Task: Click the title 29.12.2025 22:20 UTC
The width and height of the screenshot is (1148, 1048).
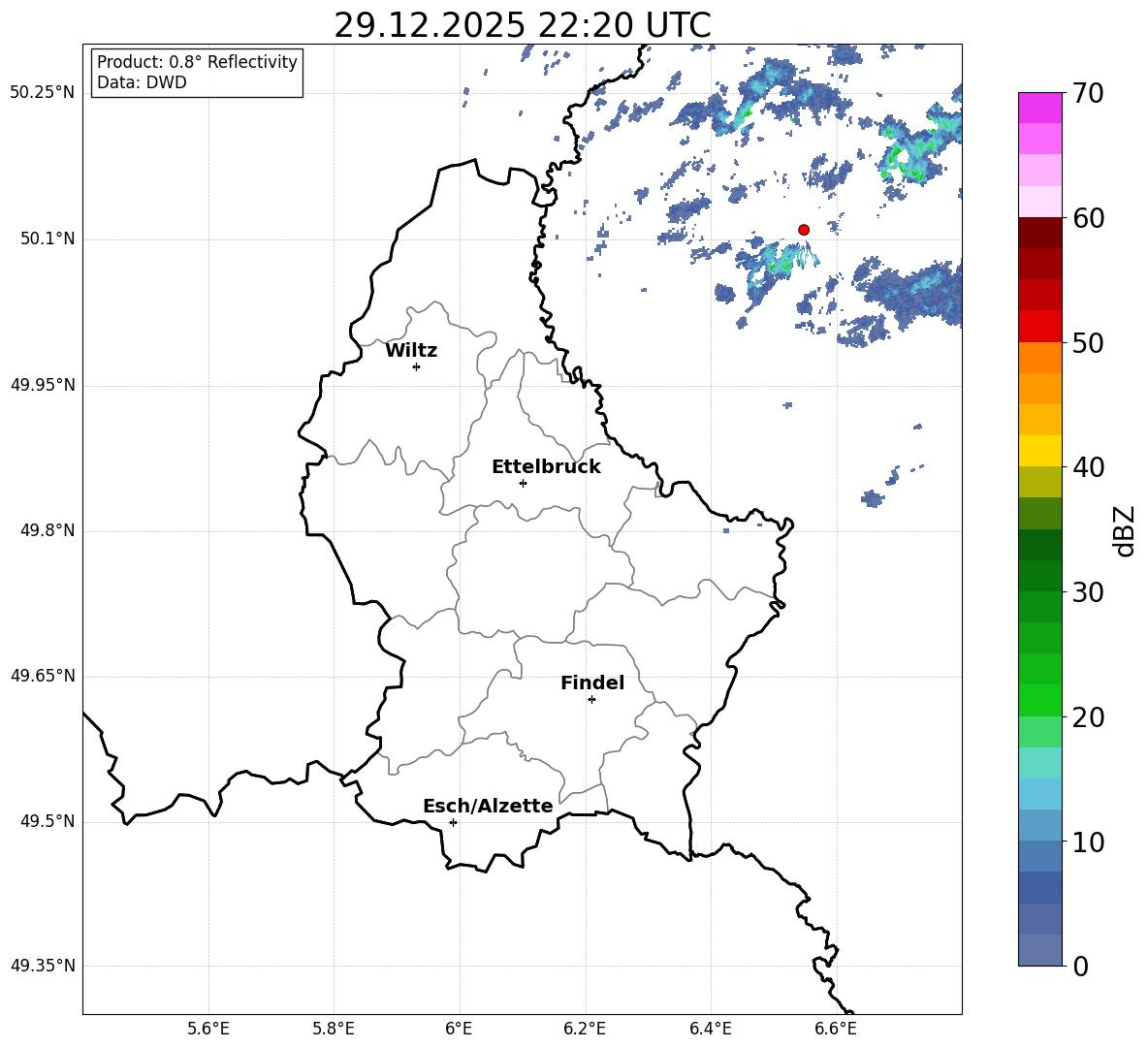Action: [522, 25]
